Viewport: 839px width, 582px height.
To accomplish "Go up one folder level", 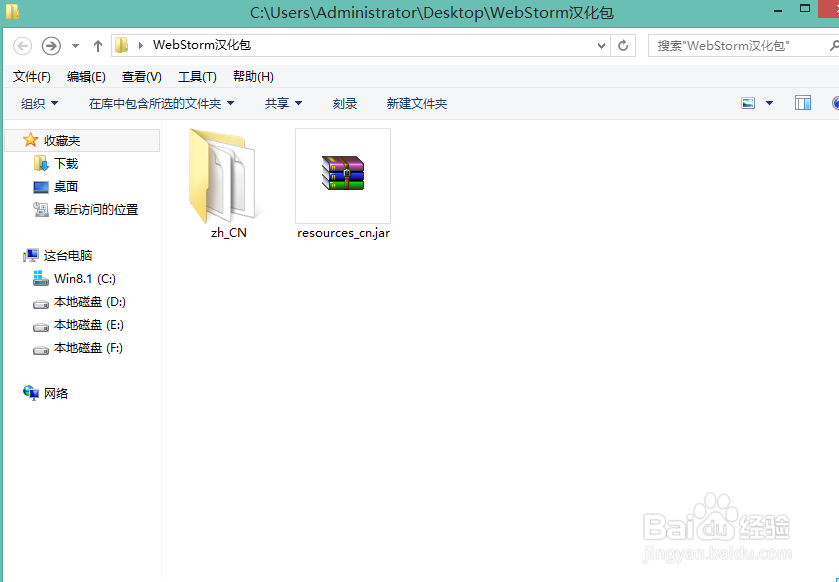I will (97, 46).
